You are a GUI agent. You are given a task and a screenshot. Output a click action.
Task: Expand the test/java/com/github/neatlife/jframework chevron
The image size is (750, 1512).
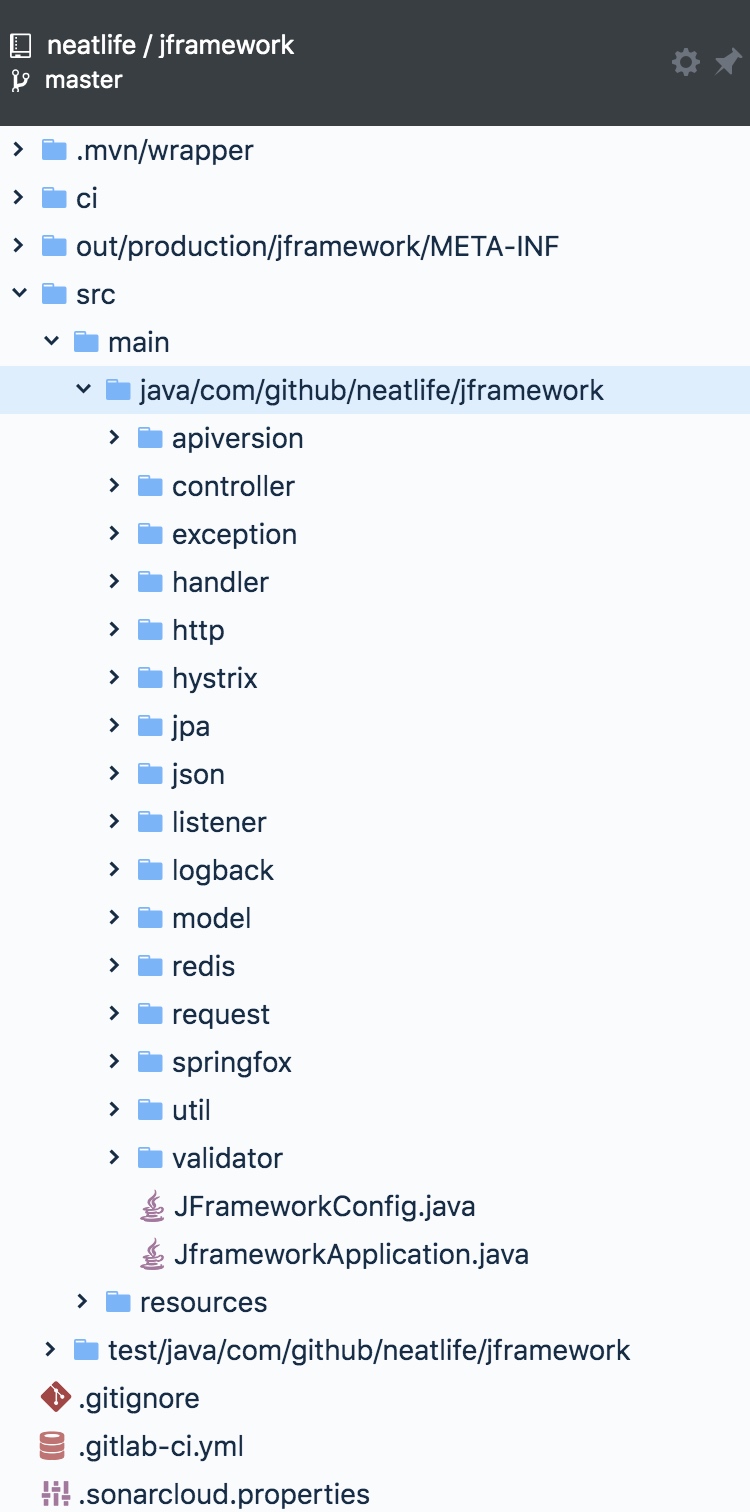tap(51, 1350)
